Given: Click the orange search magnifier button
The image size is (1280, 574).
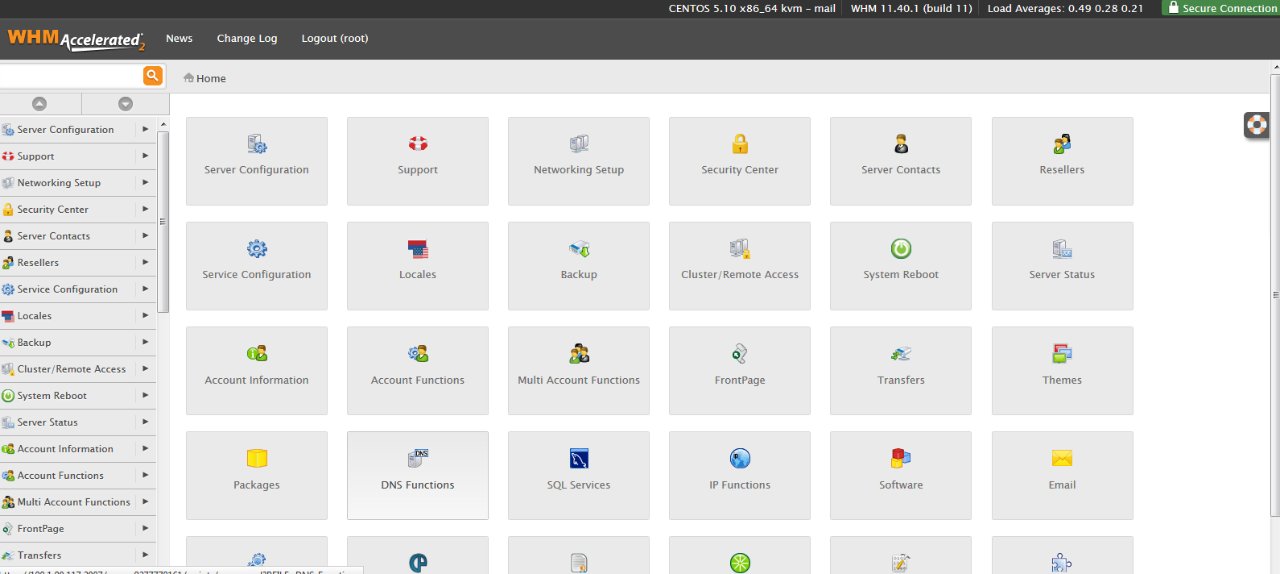Looking at the screenshot, I should click(152, 76).
